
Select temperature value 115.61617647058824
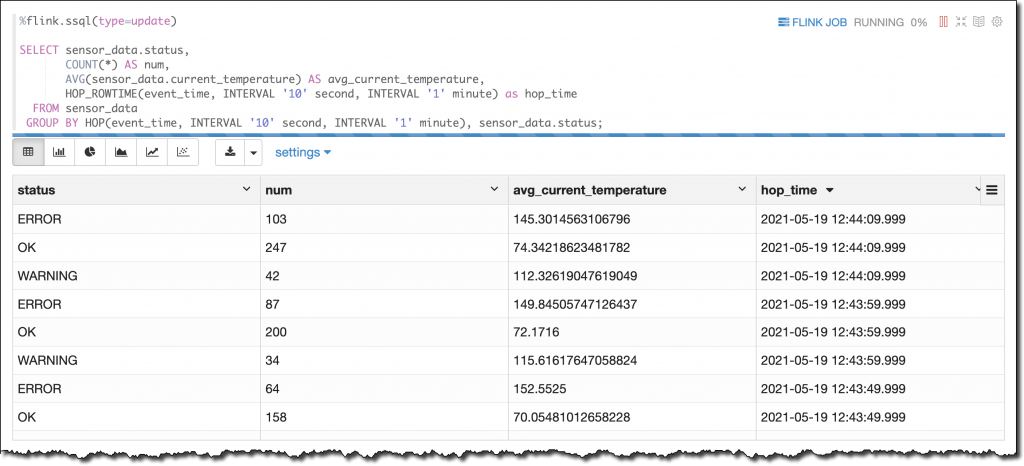pyautogui.click(x=575, y=360)
